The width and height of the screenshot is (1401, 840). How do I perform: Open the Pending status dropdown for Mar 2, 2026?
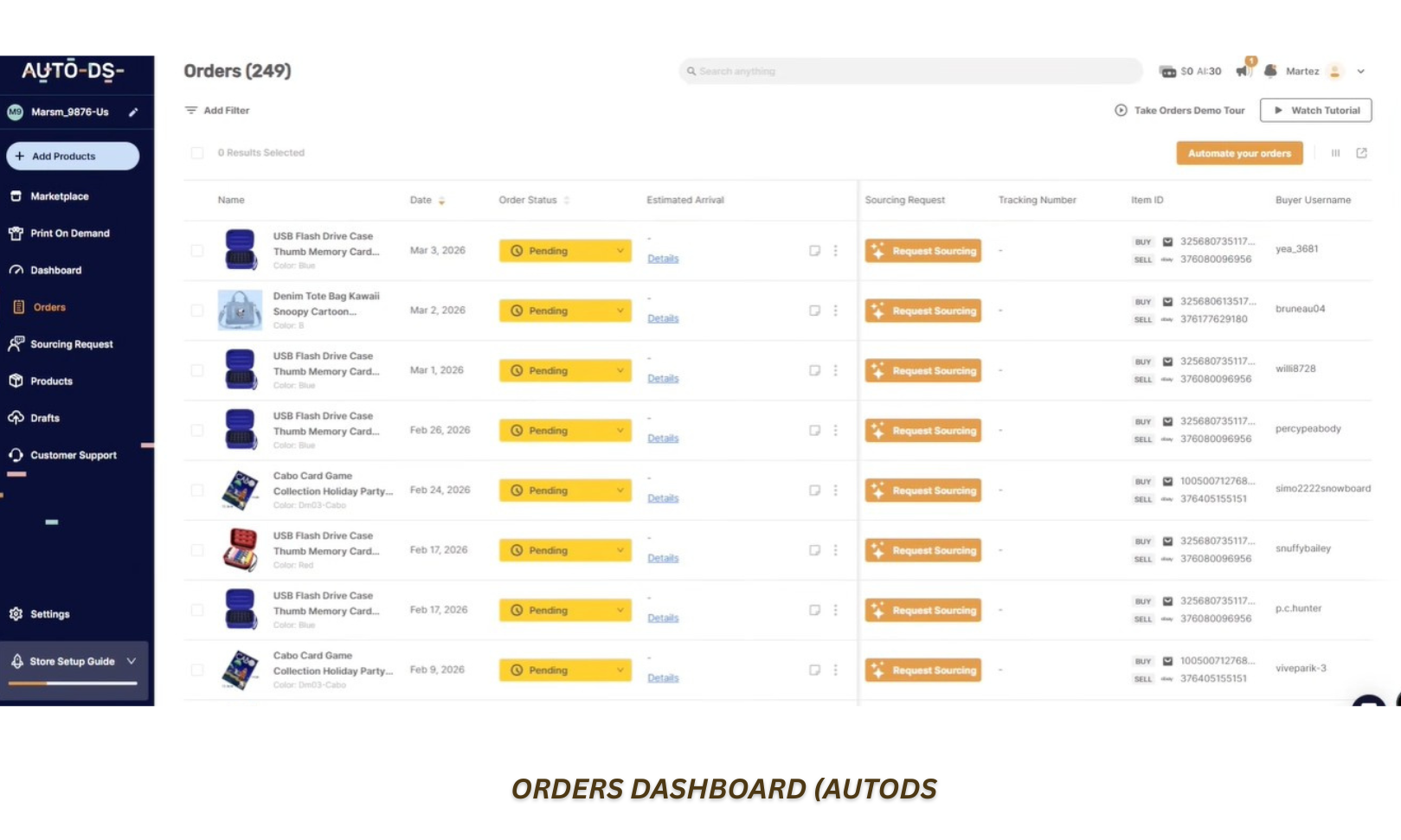point(565,311)
